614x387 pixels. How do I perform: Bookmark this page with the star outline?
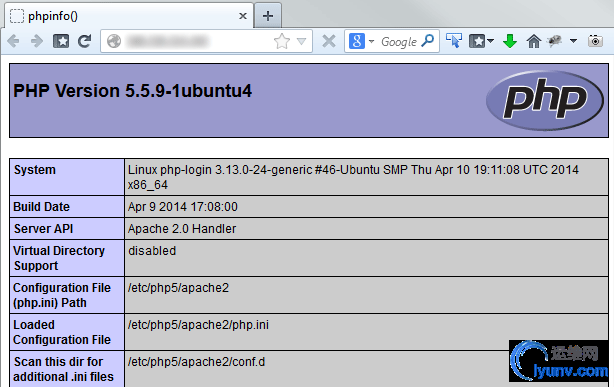coord(282,41)
